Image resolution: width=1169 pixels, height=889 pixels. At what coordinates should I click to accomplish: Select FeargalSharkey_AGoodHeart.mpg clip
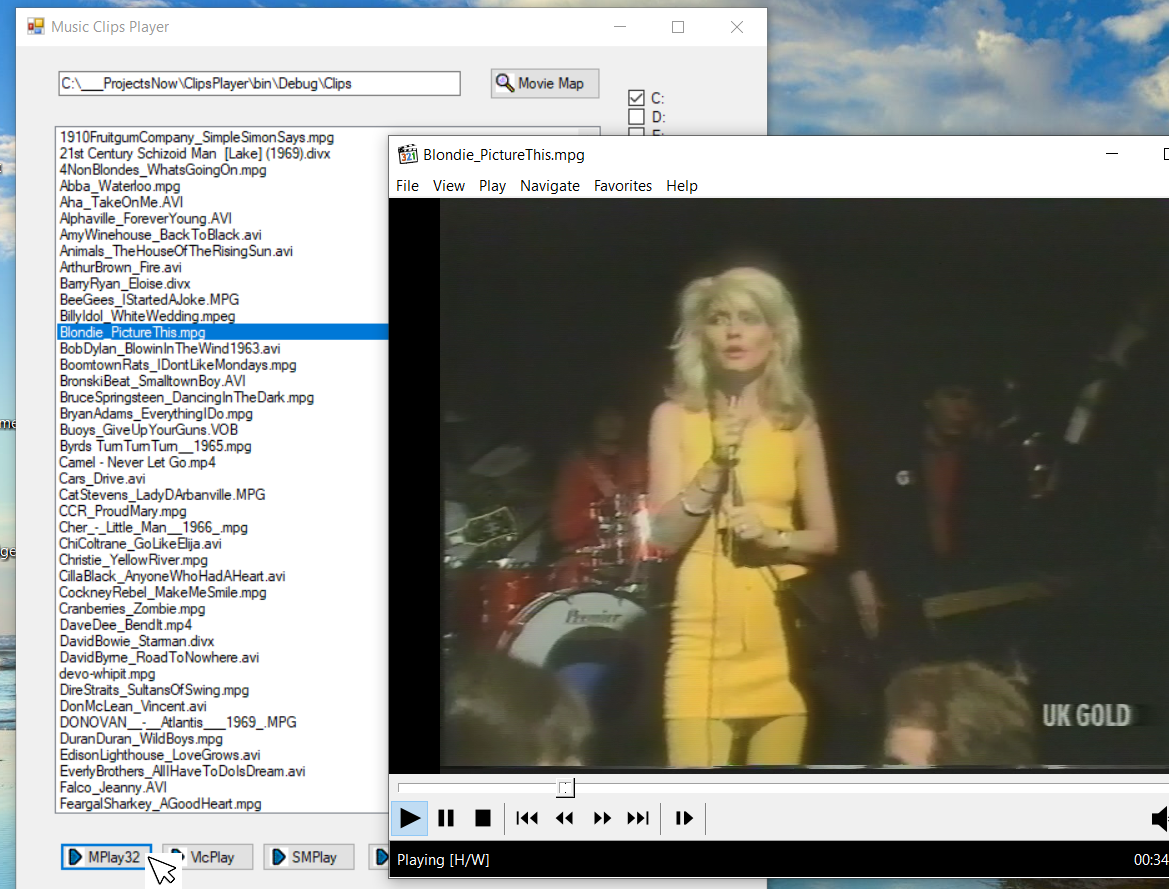pyautogui.click(x=160, y=804)
